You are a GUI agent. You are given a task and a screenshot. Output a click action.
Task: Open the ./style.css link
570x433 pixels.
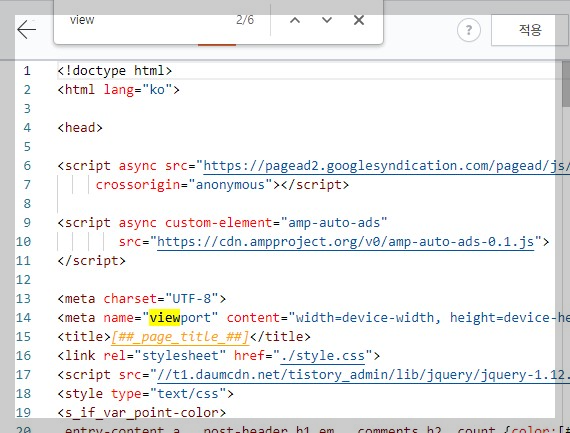click(x=322, y=356)
